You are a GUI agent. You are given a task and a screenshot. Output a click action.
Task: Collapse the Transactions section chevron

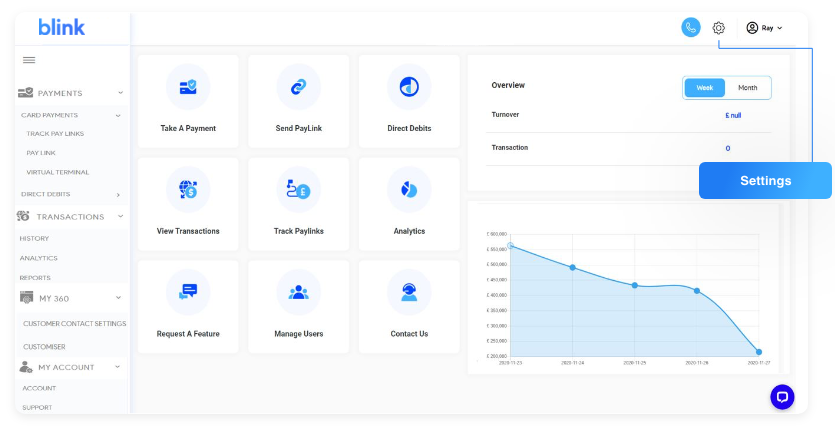tap(120, 216)
